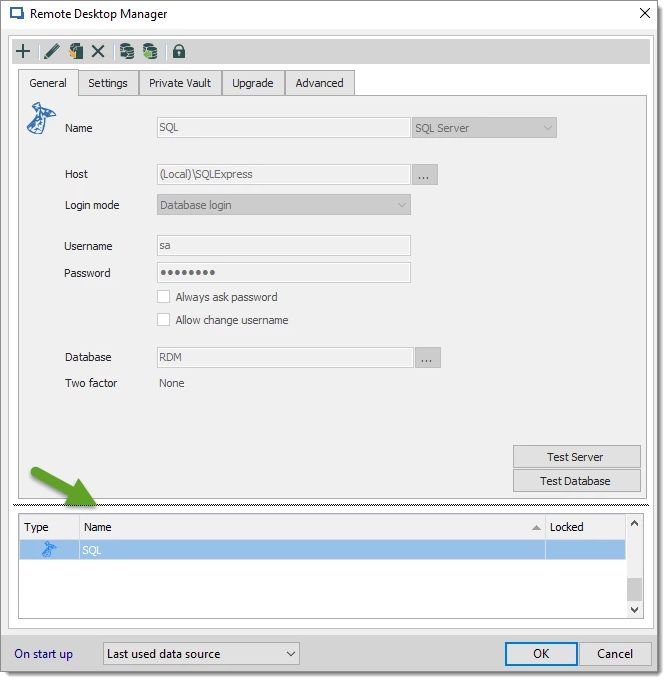Tick Allow change username checkbox

164,321
